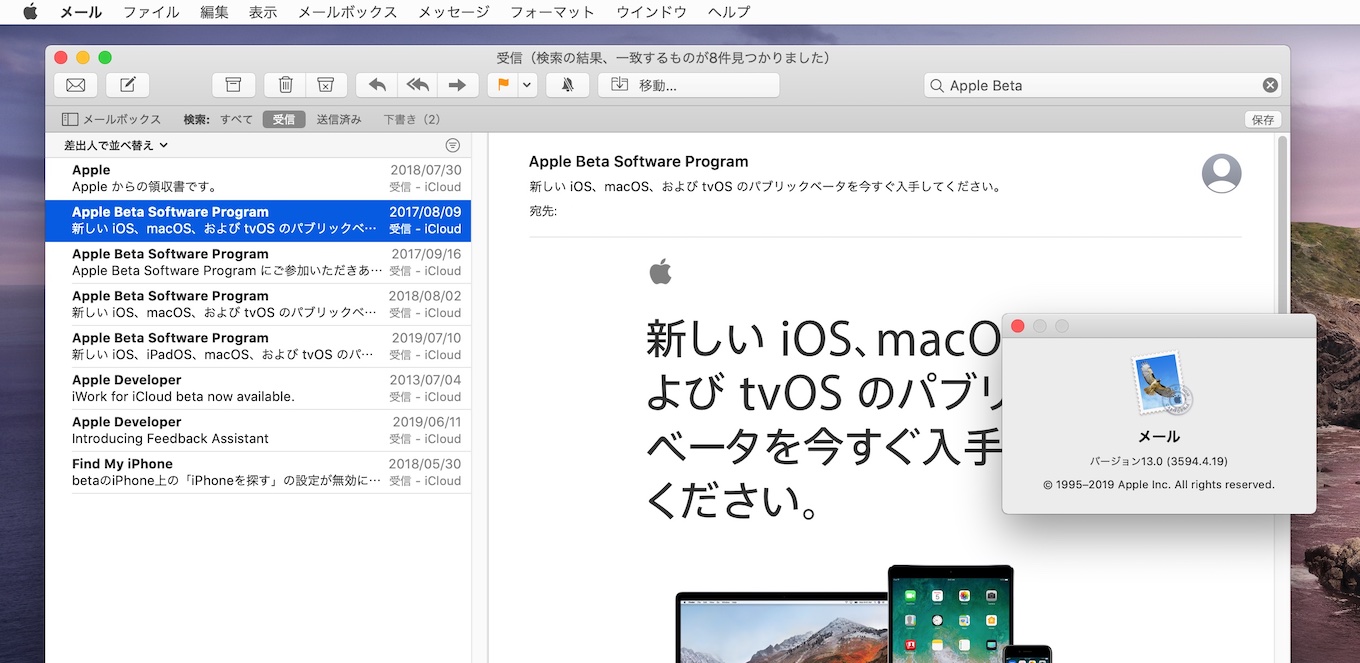Set search scope to 下書き (2)
The height and width of the screenshot is (663, 1360).
click(412, 119)
